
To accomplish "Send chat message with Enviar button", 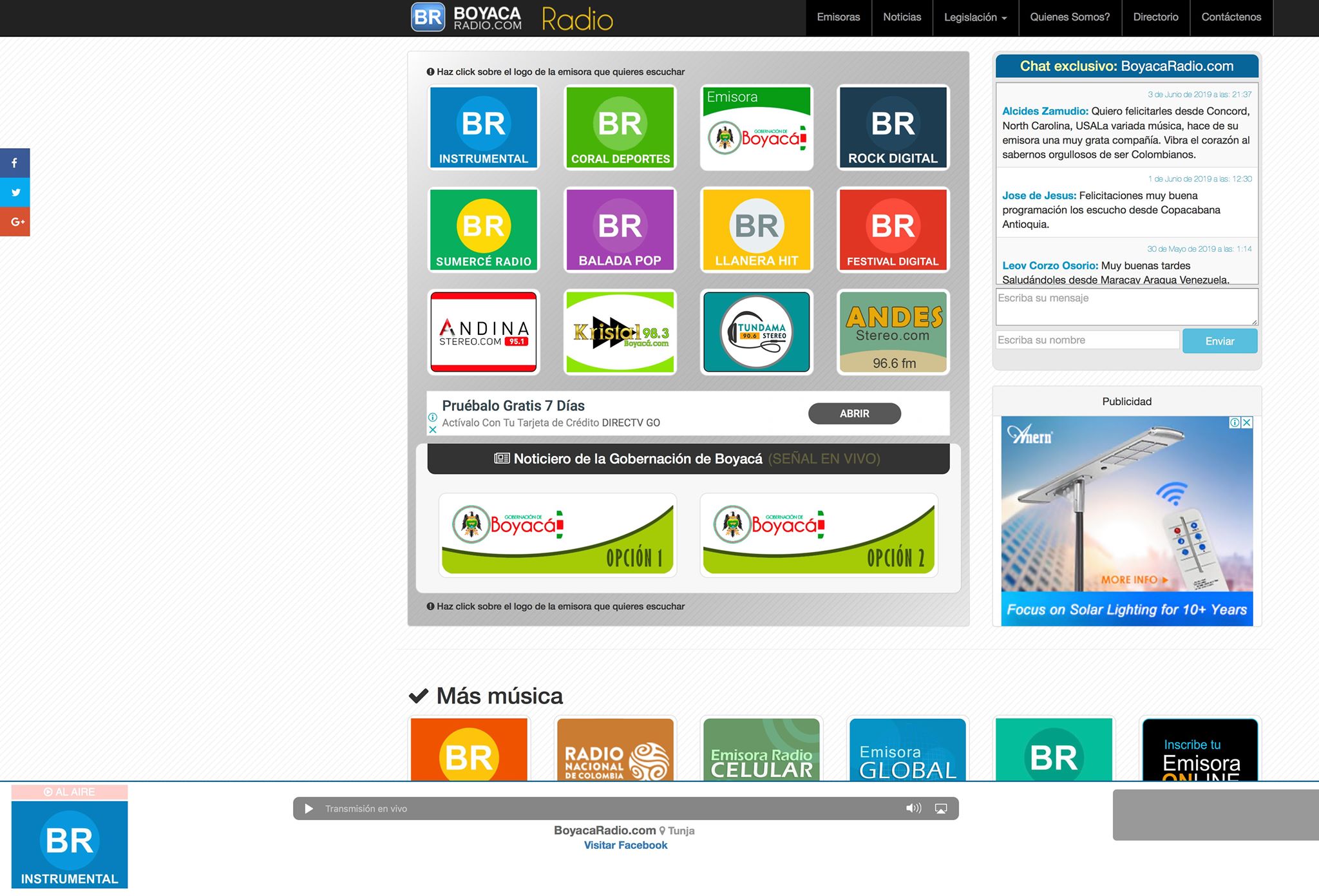I will [x=1219, y=341].
